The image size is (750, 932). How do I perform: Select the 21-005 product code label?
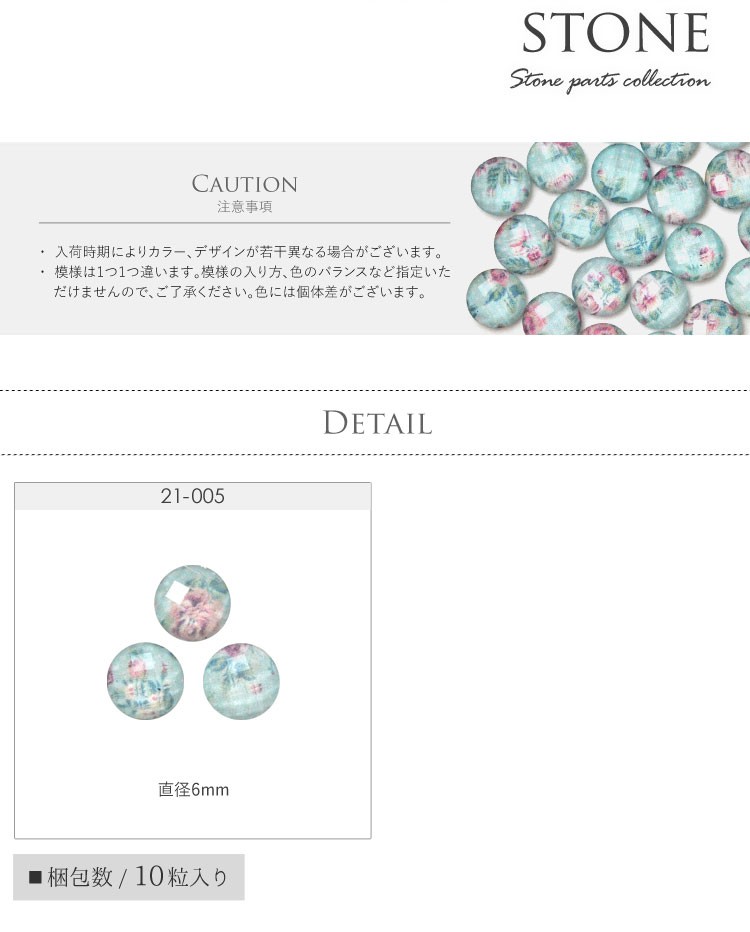click(193, 496)
